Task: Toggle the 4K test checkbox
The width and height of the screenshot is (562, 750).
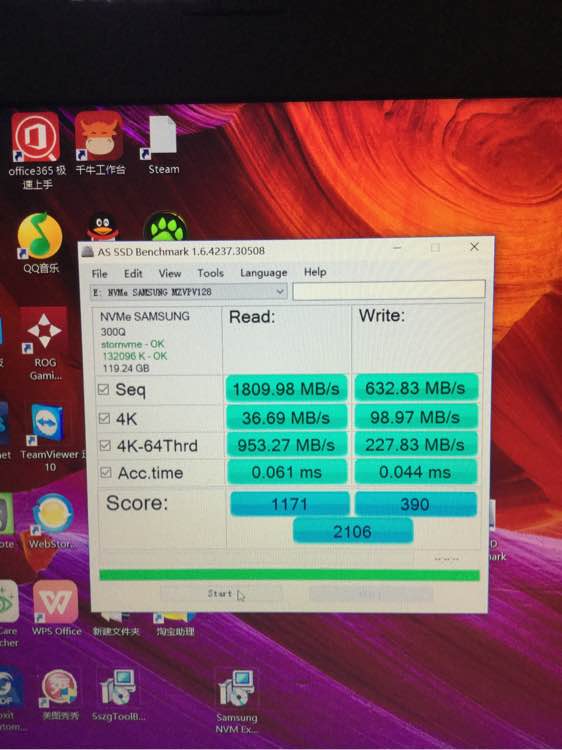Action: pos(104,419)
